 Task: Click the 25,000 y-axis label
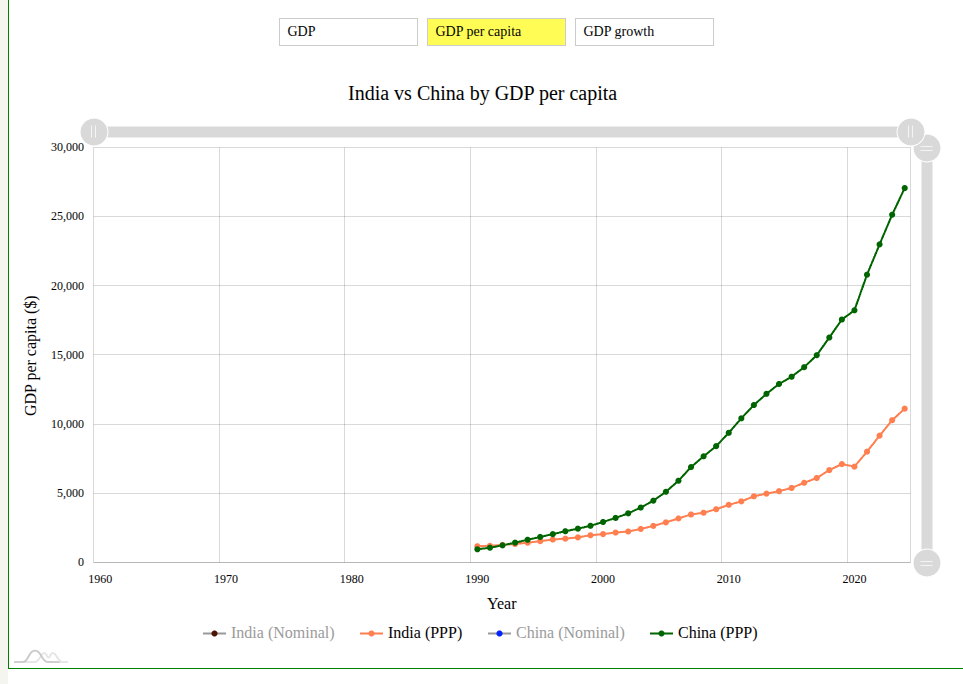pyautogui.click(x=68, y=217)
